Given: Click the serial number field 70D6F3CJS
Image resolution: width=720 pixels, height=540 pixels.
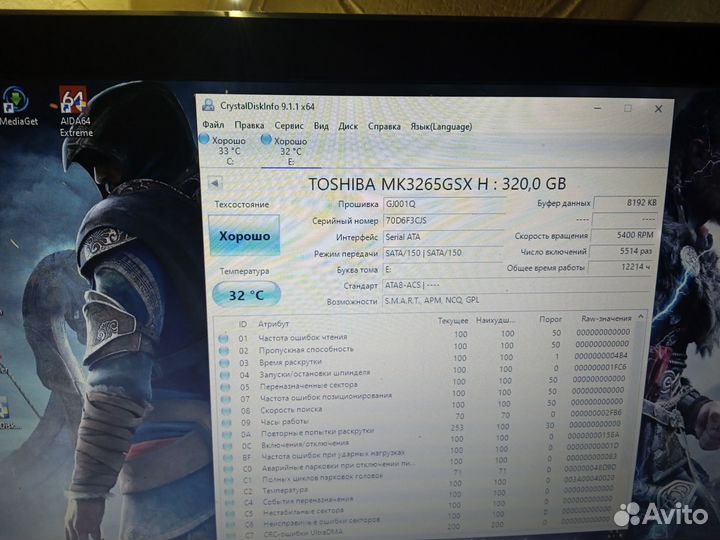Looking at the screenshot, I should tap(444, 220).
